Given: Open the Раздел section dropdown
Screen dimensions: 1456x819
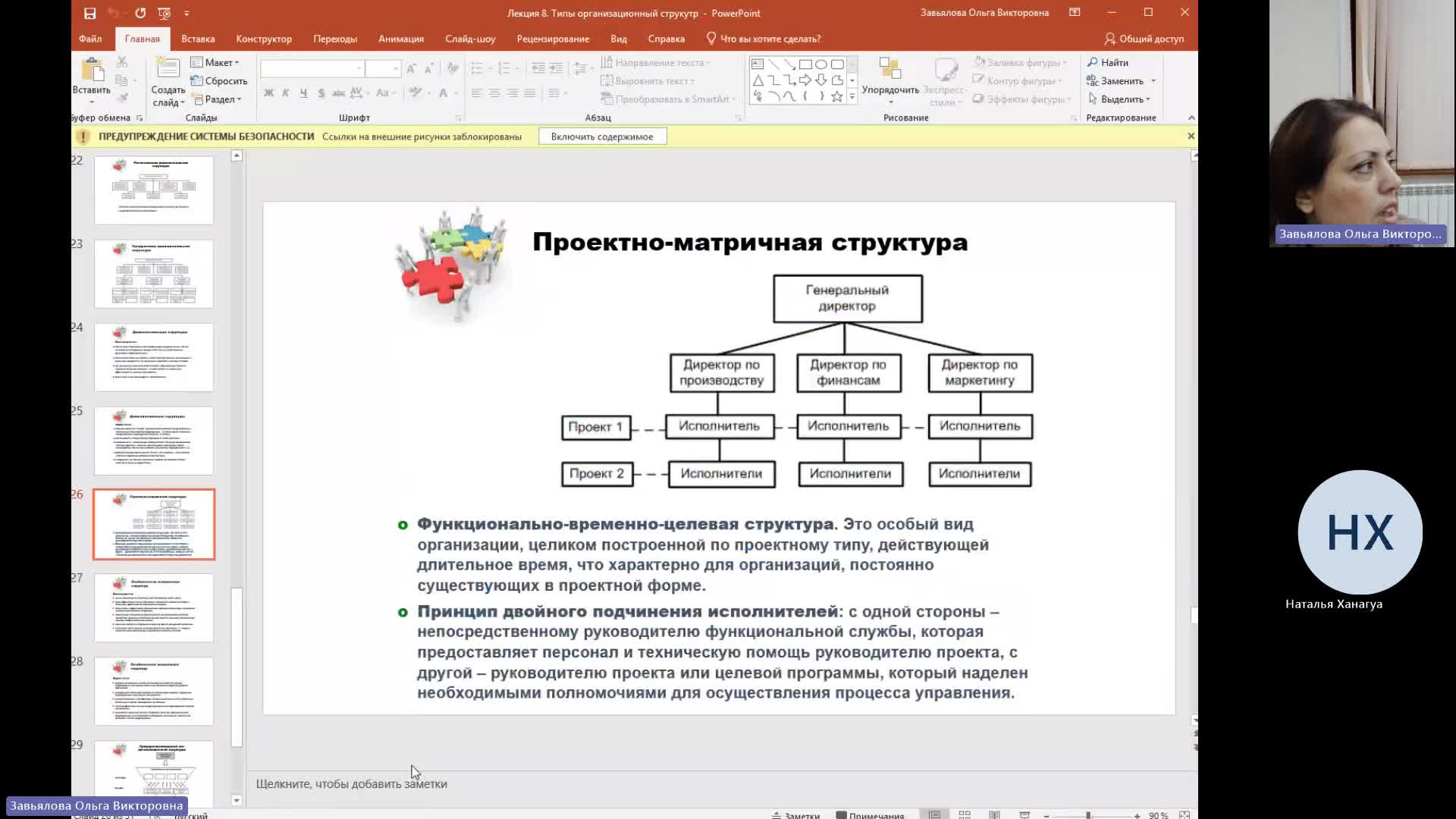Looking at the screenshot, I should [218, 99].
